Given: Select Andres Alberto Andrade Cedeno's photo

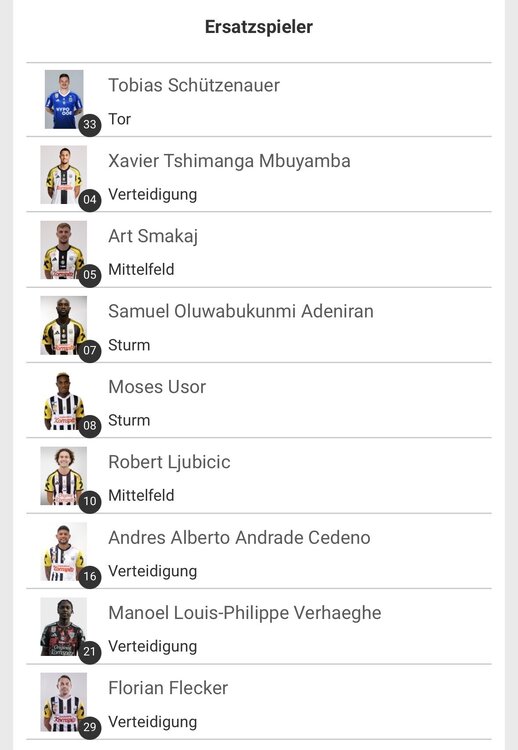Looking at the screenshot, I should point(64,551).
